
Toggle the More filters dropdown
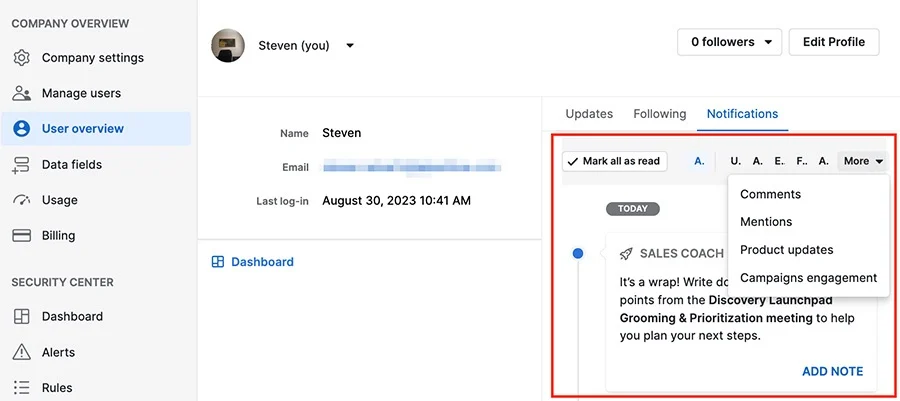coord(863,162)
